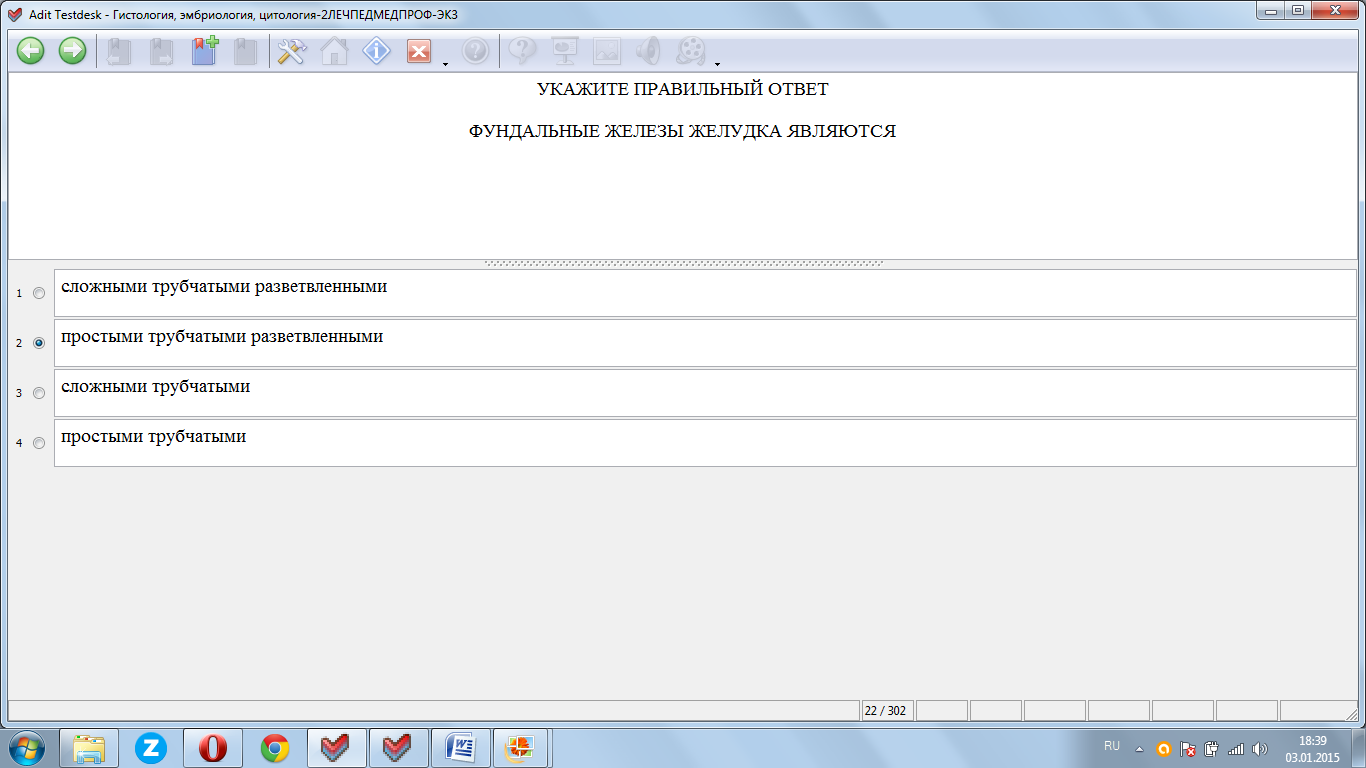
Task: Click answer text 'сложными трубчатыми разветвленными'
Action: tap(224, 287)
